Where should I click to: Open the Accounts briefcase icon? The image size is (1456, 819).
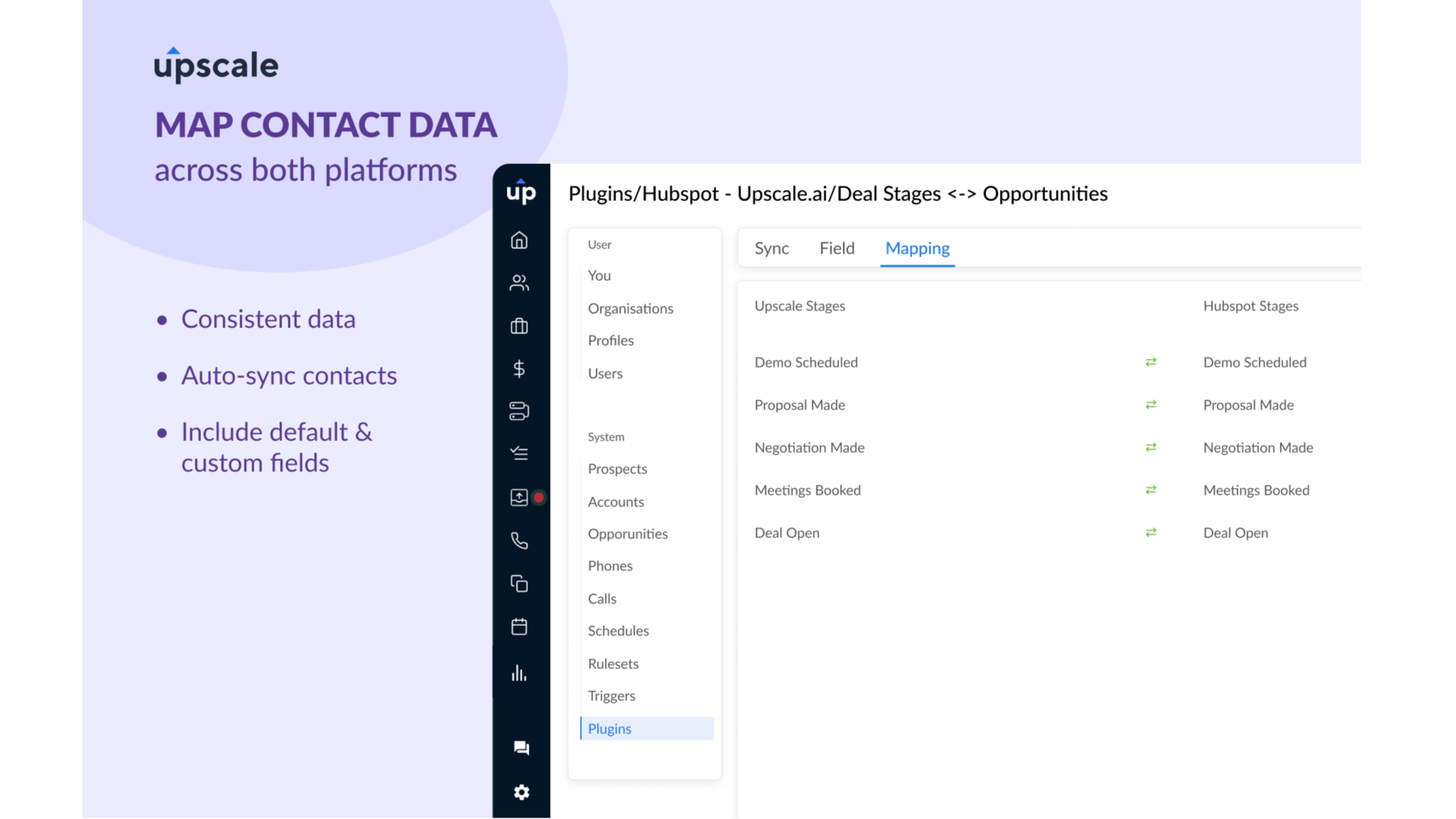coord(519,326)
